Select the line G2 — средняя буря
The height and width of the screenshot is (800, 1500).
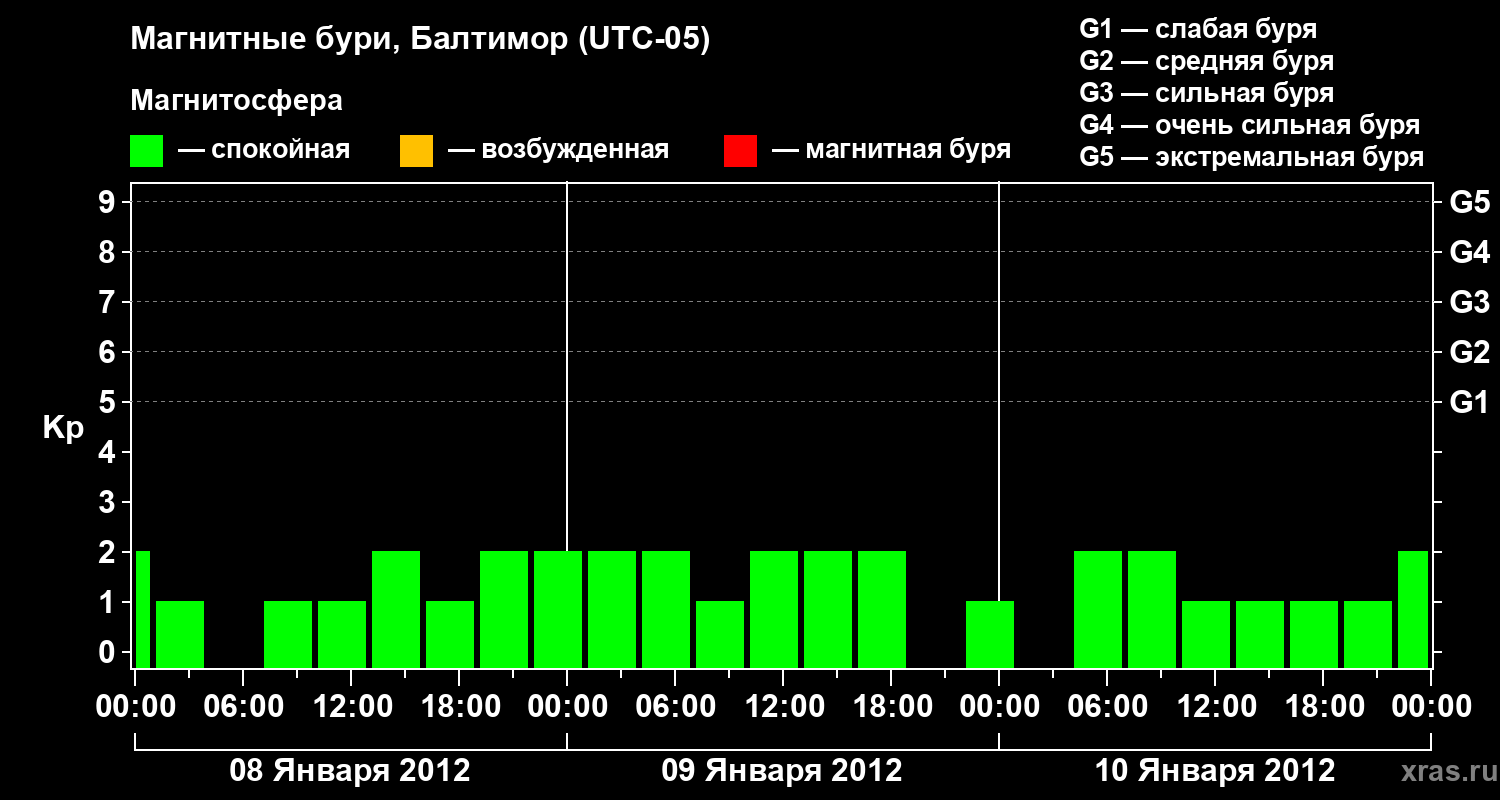click(1207, 60)
